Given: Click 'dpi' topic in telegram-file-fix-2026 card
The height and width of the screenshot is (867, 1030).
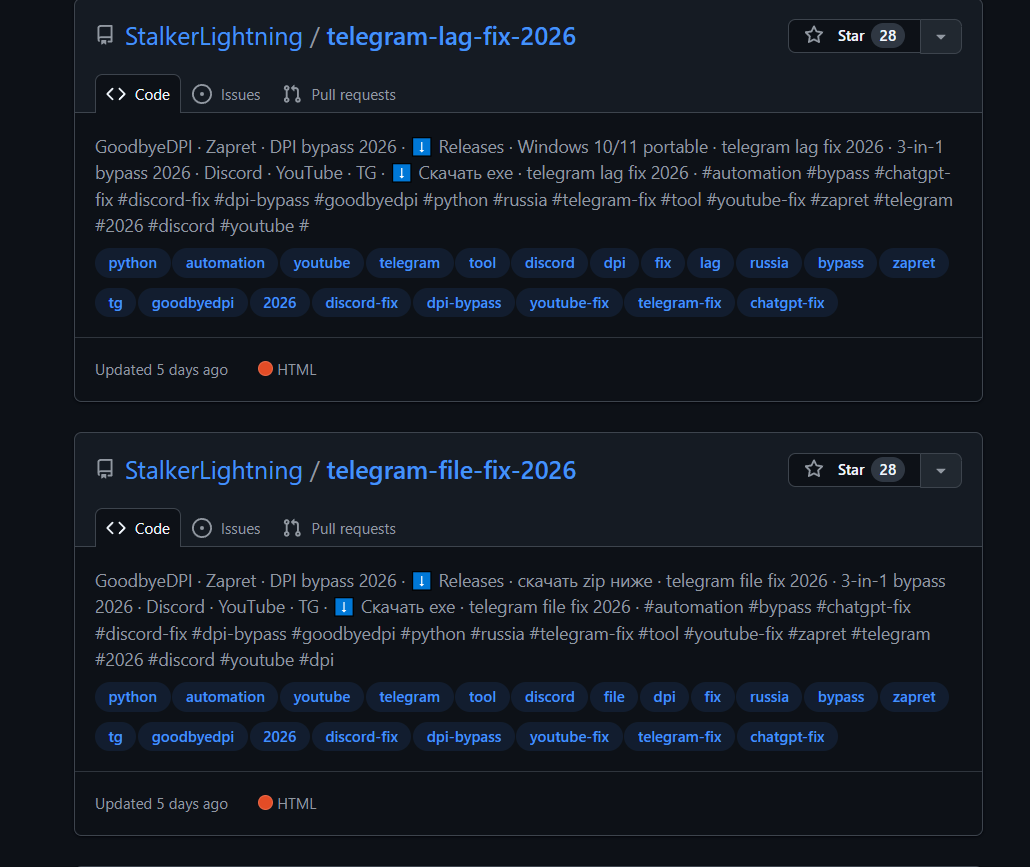Looking at the screenshot, I should pos(665,698).
